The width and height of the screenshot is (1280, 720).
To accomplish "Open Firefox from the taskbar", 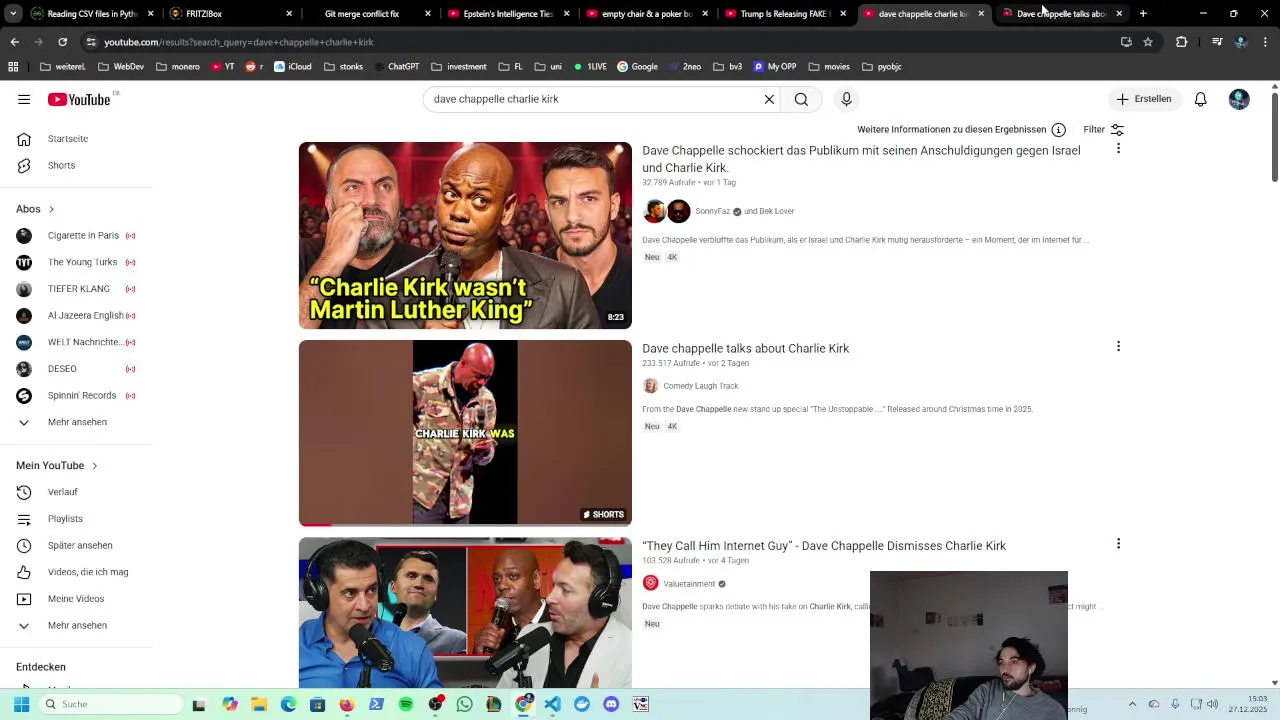I will pos(347,704).
